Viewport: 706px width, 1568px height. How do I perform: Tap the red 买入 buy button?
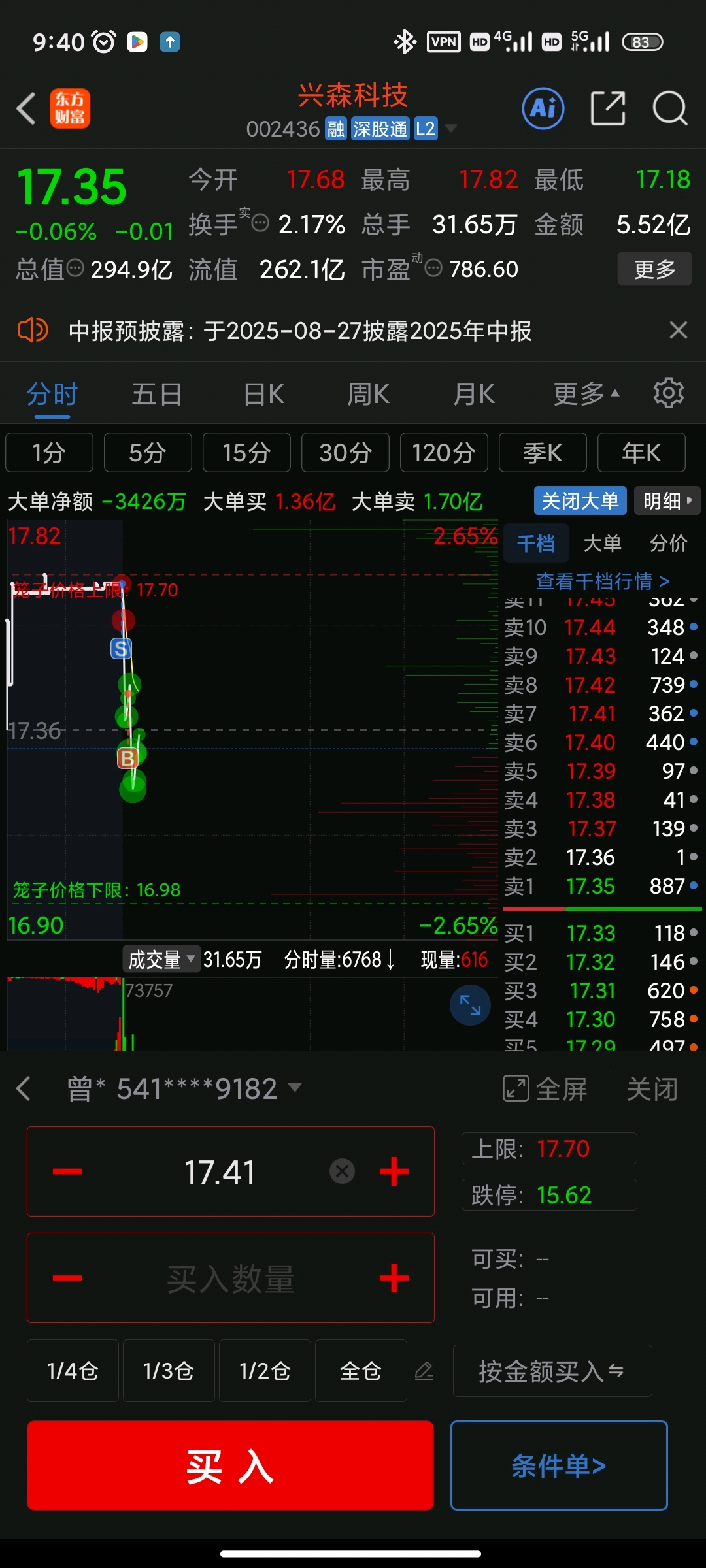[x=230, y=1465]
